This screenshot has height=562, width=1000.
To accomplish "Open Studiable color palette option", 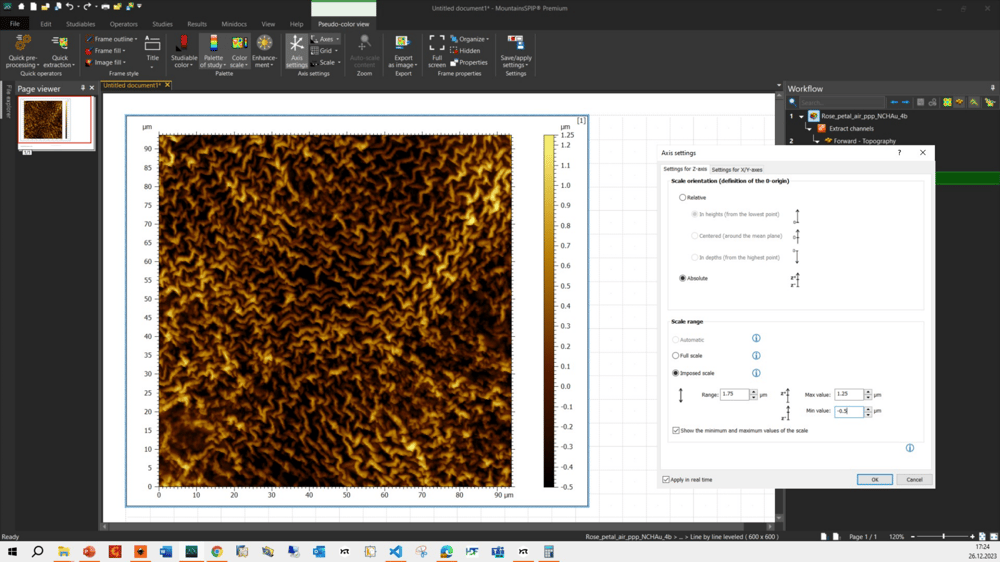I will 184,51.
